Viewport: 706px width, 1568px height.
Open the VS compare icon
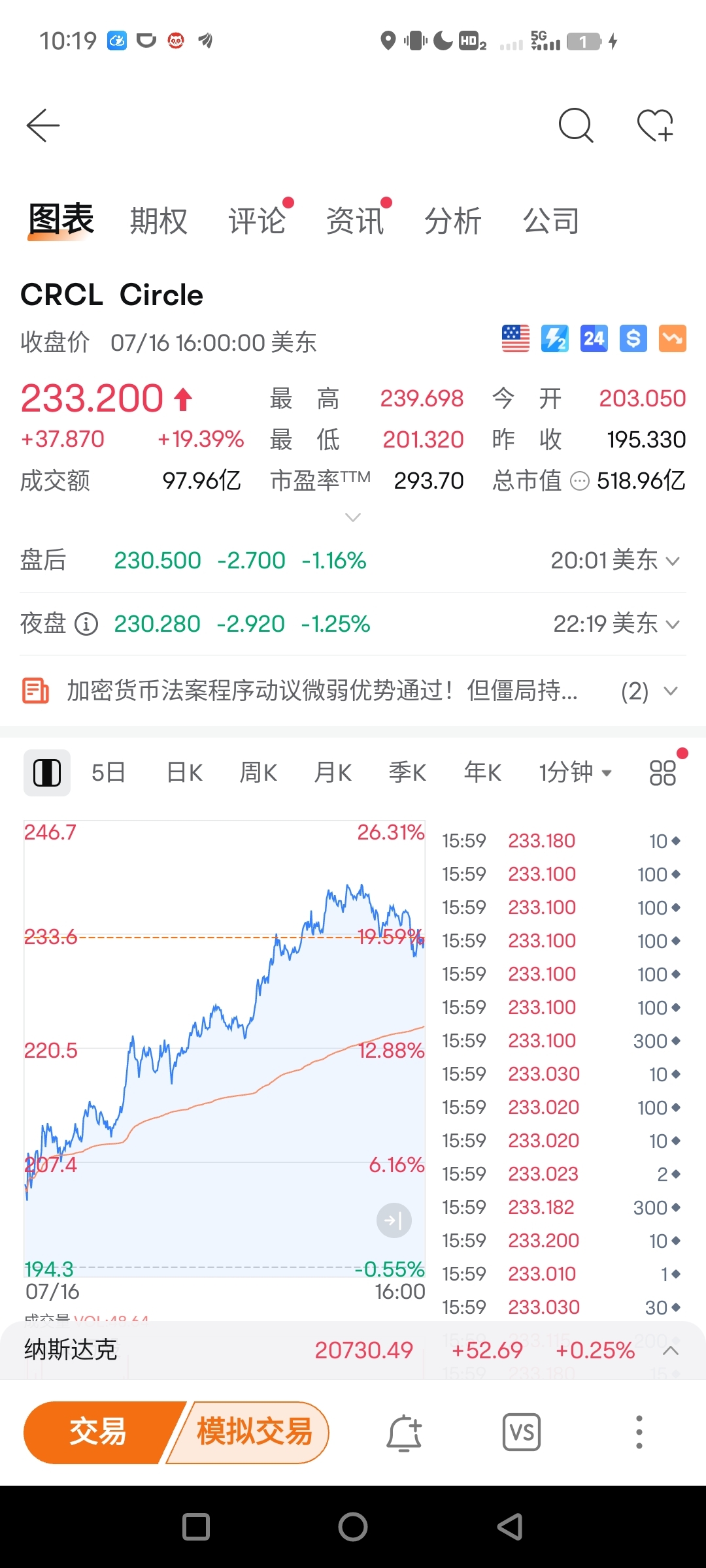pyautogui.click(x=522, y=1433)
